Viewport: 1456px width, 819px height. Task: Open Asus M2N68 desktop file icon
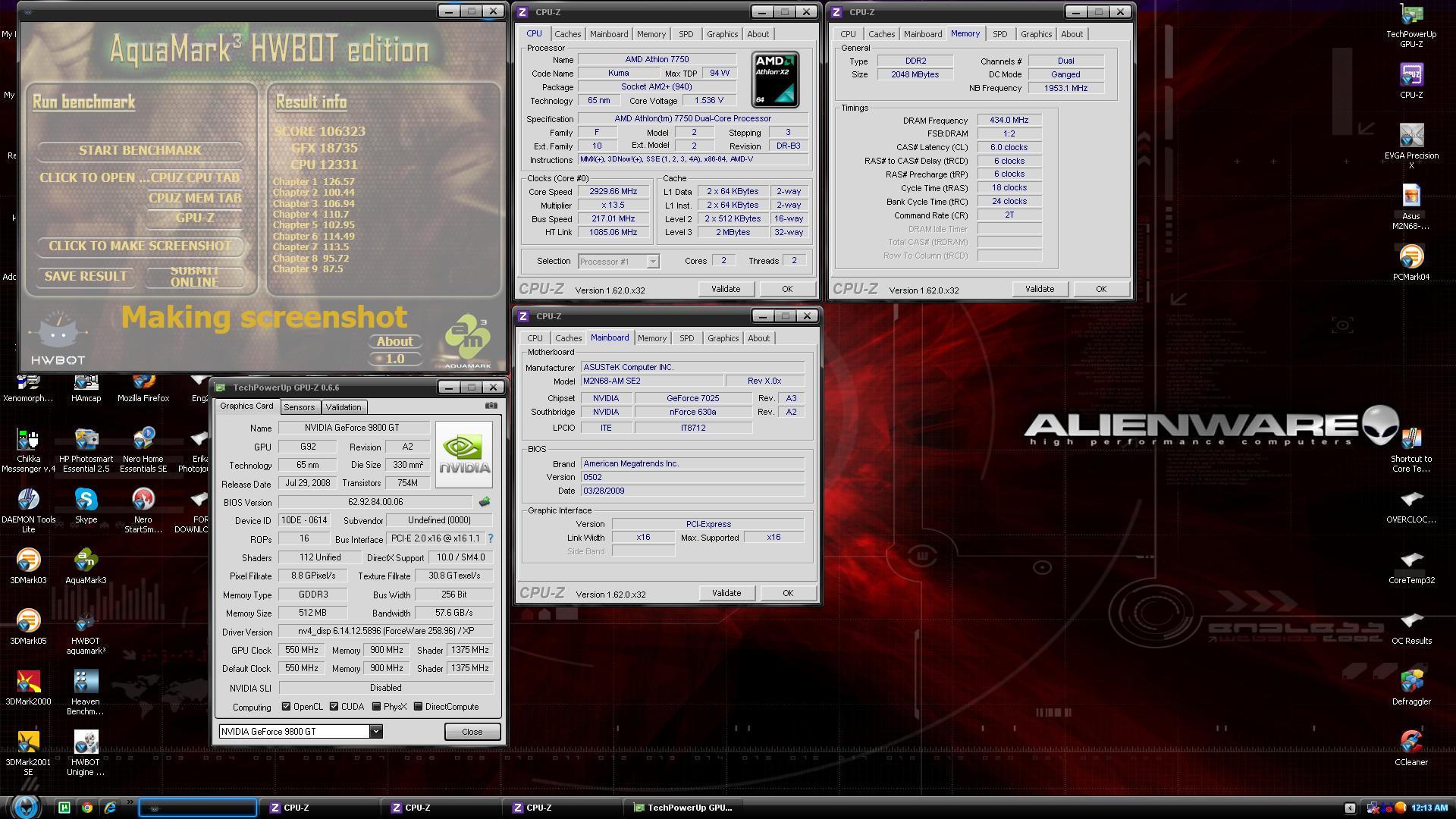[1410, 207]
